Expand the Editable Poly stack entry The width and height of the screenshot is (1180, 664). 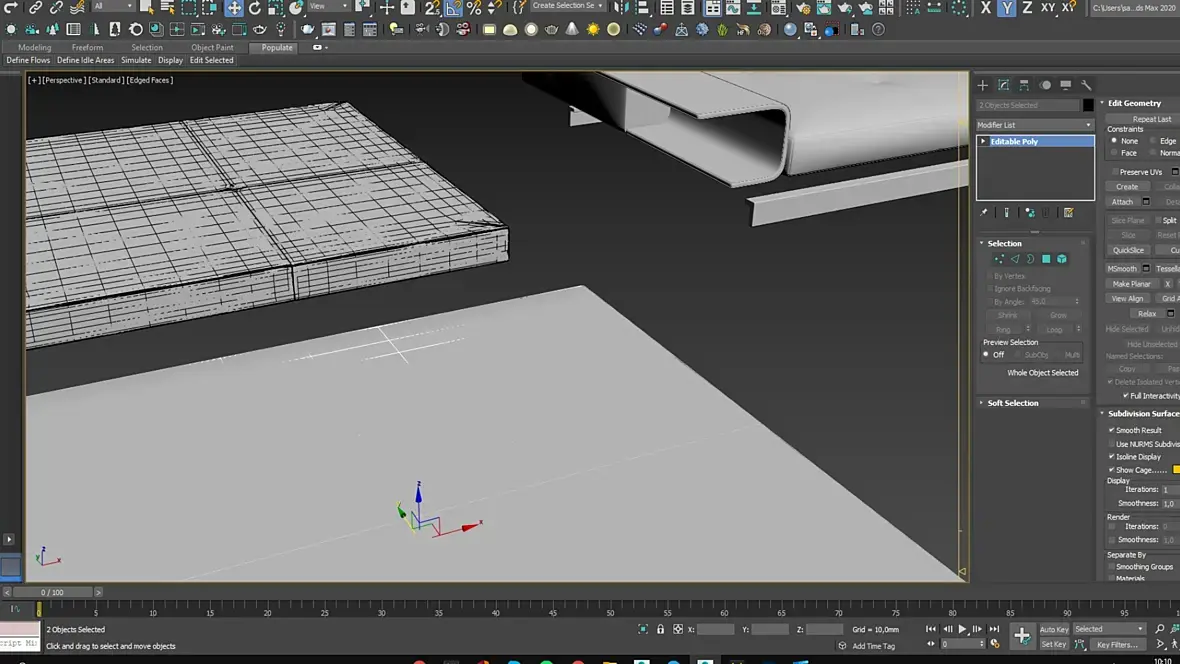(x=983, y=142)
